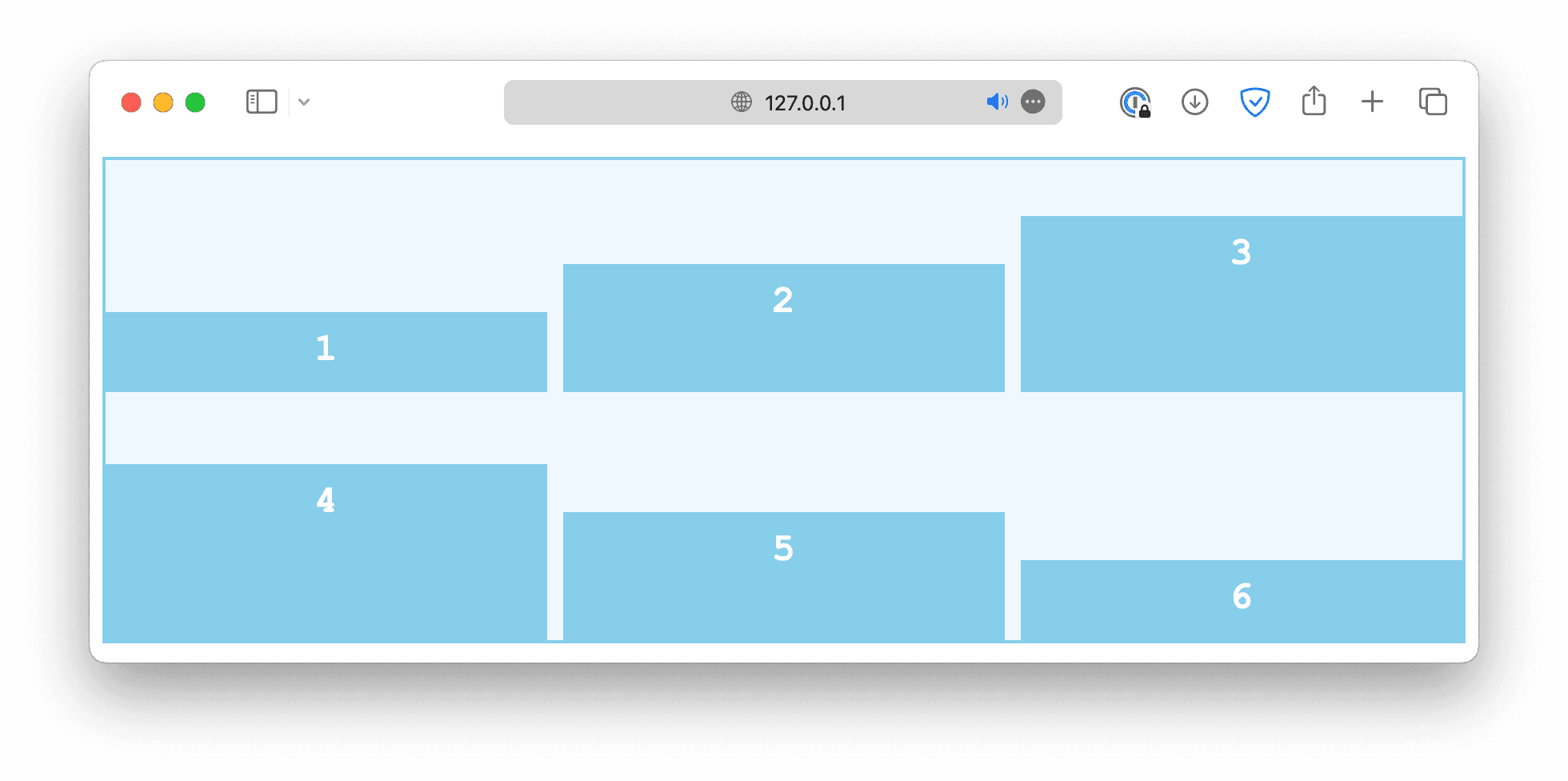Expand the sidebar tab group chevron

(x=304, y=102)
